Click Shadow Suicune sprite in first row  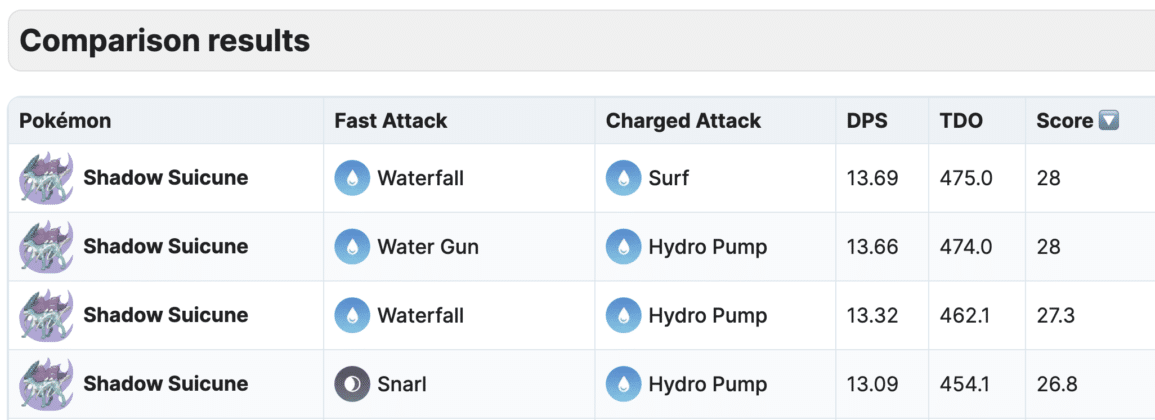point(46,178)
